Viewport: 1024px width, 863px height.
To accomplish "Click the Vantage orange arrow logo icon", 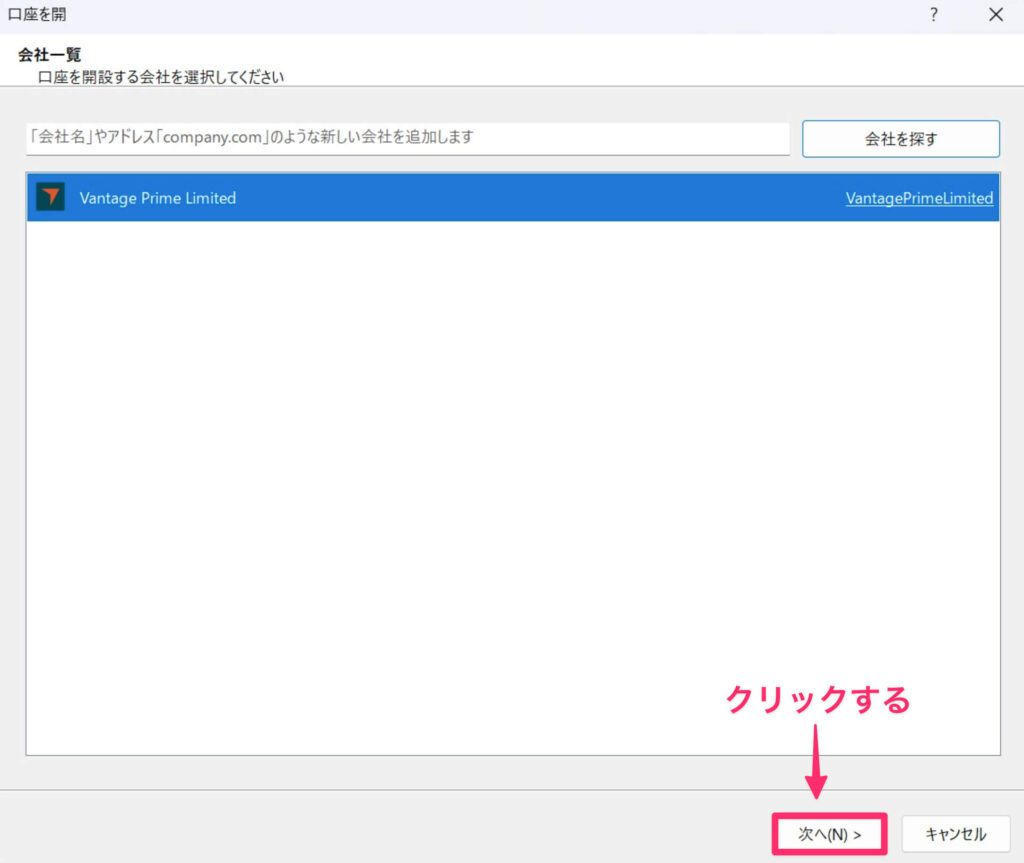I will pyautogui.click(x=50, y=197).
